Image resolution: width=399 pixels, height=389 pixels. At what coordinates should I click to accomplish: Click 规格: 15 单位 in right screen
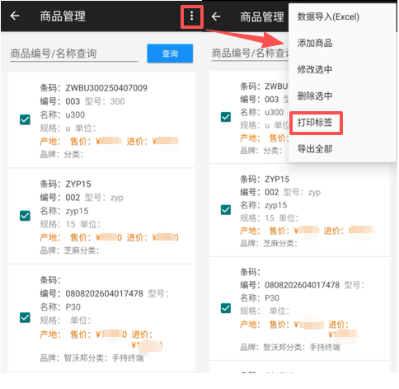(270, 218)
